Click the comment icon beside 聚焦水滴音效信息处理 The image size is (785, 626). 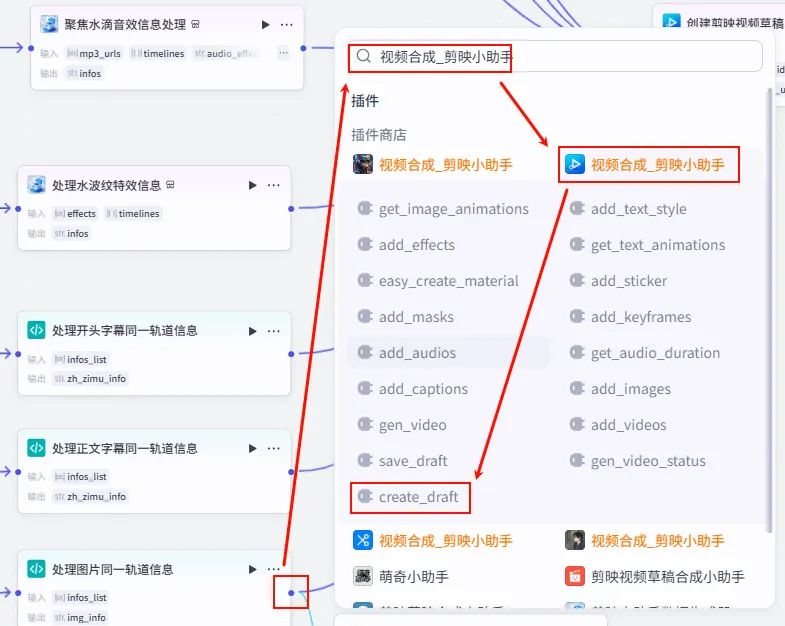click(196, 24)
